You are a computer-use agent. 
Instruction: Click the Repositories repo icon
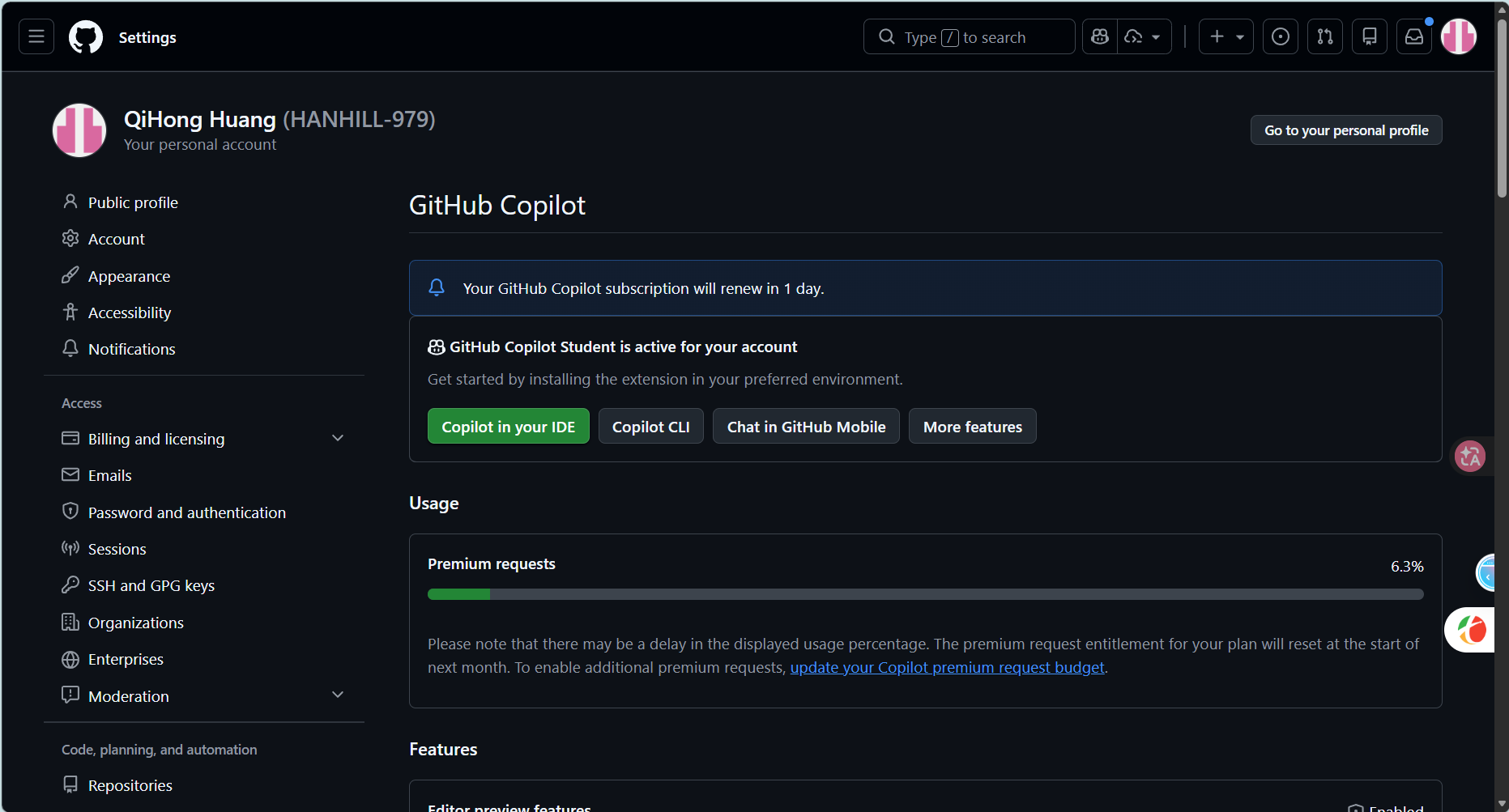point(70,784)
